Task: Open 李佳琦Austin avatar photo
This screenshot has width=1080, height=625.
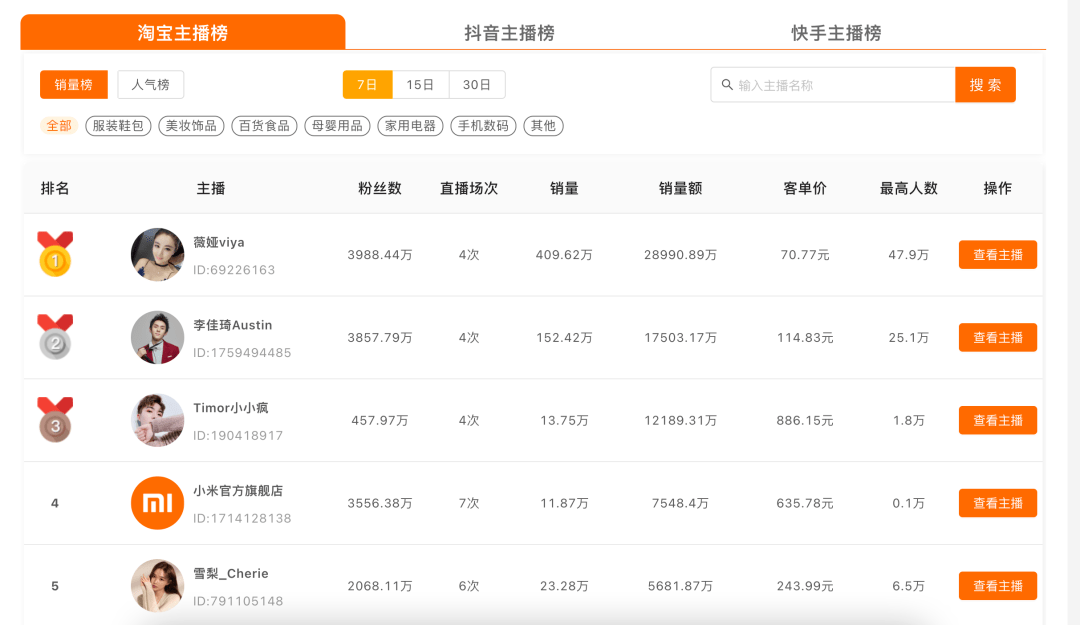Action: (x=158, y=337)
